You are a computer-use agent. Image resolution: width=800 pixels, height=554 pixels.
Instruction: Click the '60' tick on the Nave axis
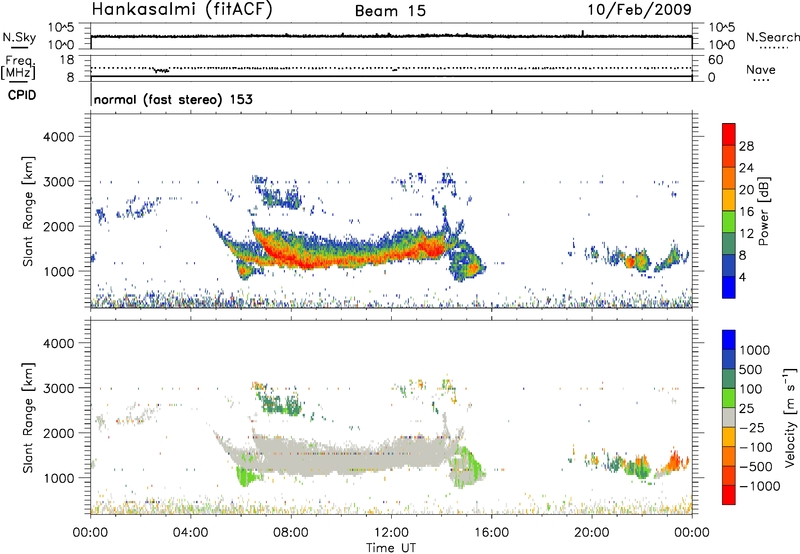716,60
